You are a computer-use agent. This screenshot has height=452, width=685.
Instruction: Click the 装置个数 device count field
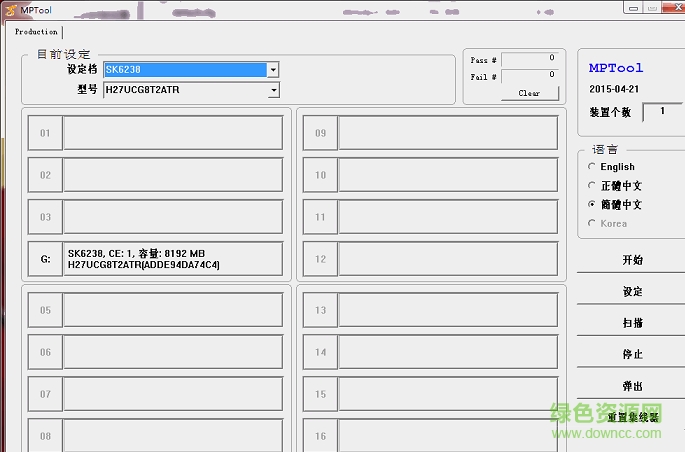pos(661,112)
